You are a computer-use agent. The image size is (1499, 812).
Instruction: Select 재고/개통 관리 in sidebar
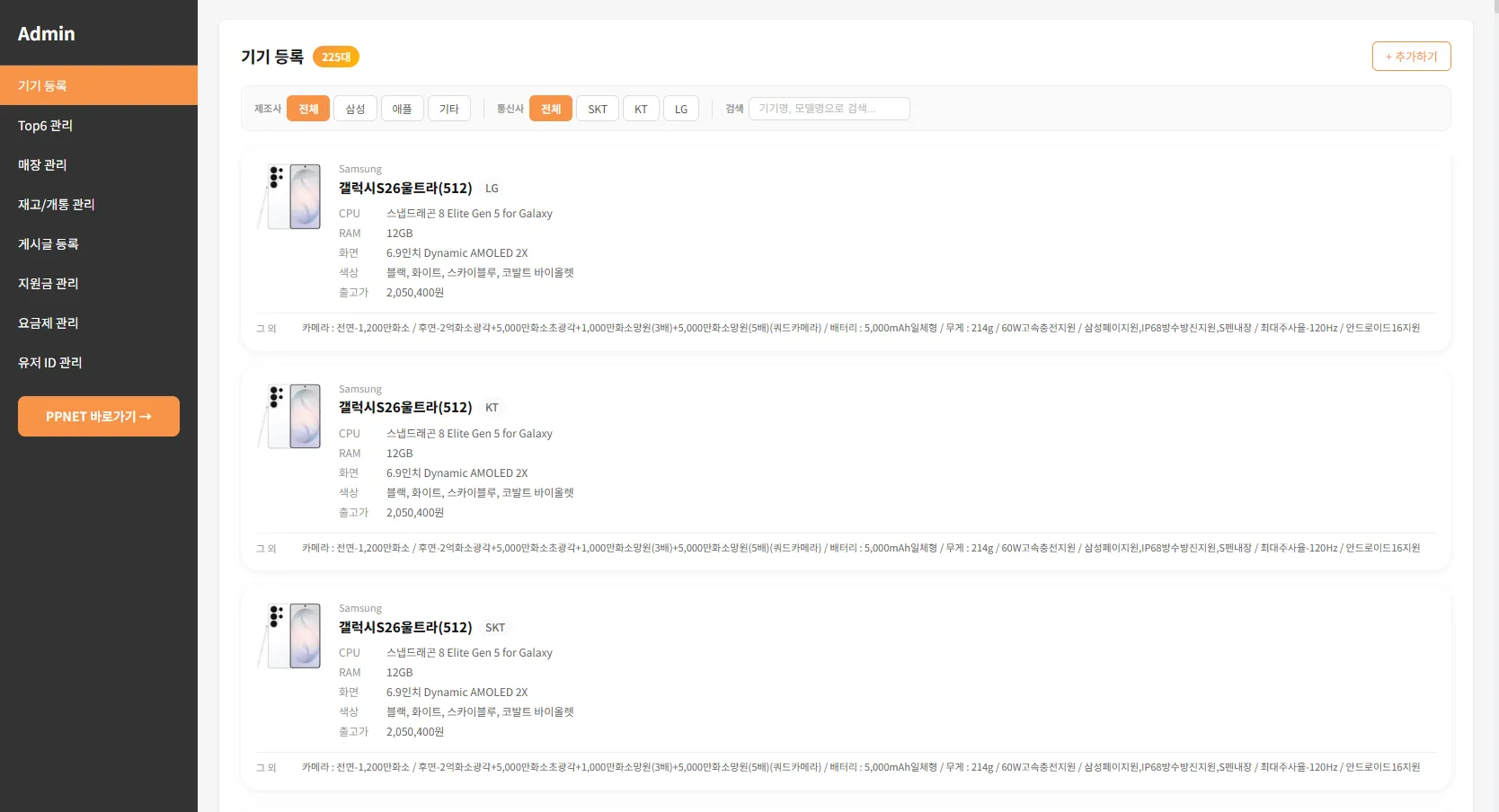[x=99, y=204]
